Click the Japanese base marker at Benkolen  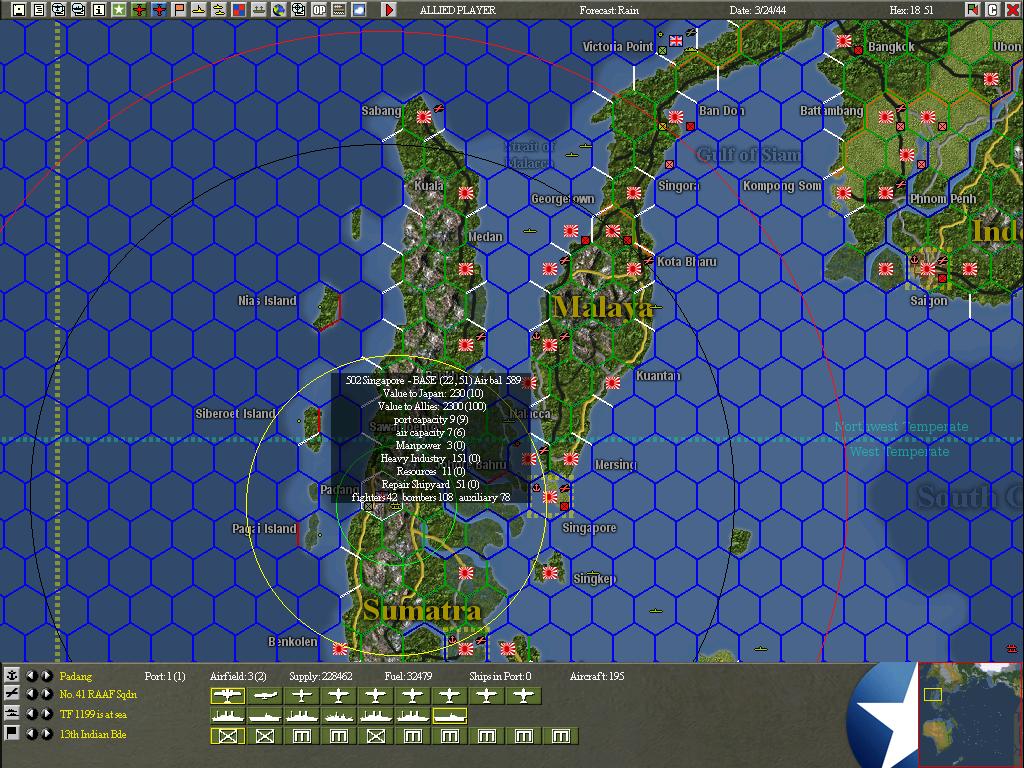[x=340, y=648]
